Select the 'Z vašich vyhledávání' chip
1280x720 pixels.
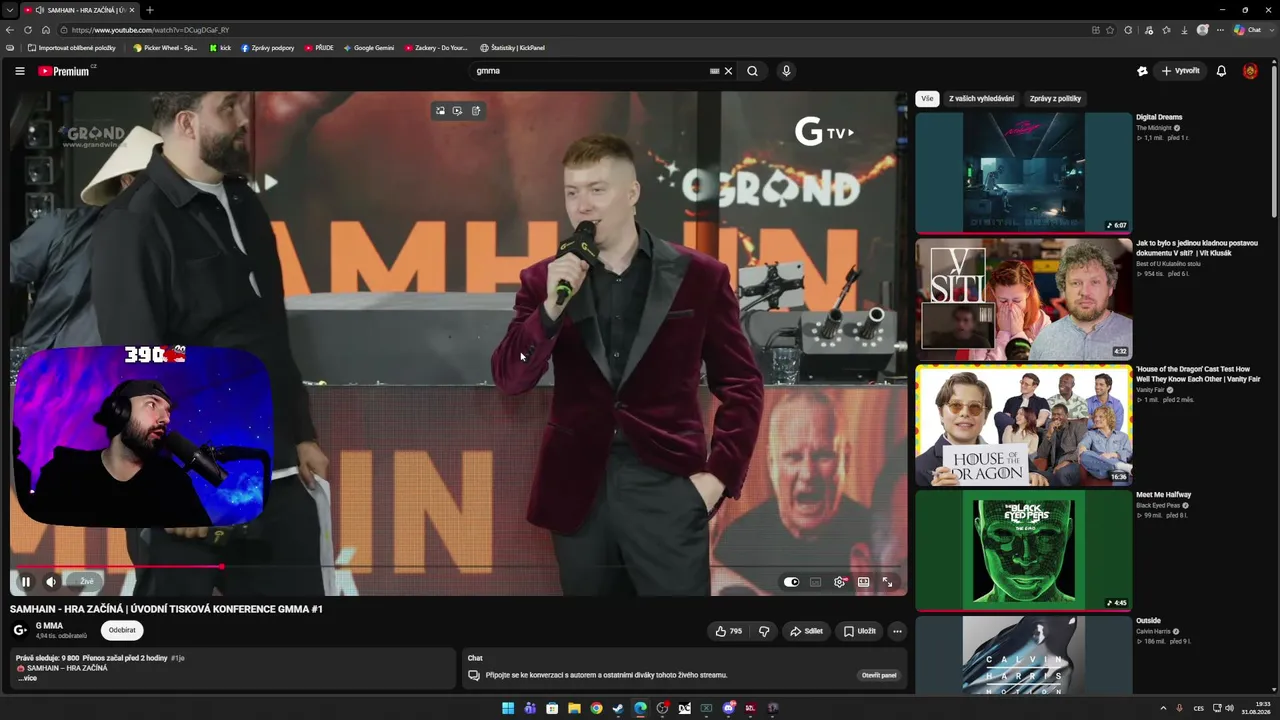[981, 99]
